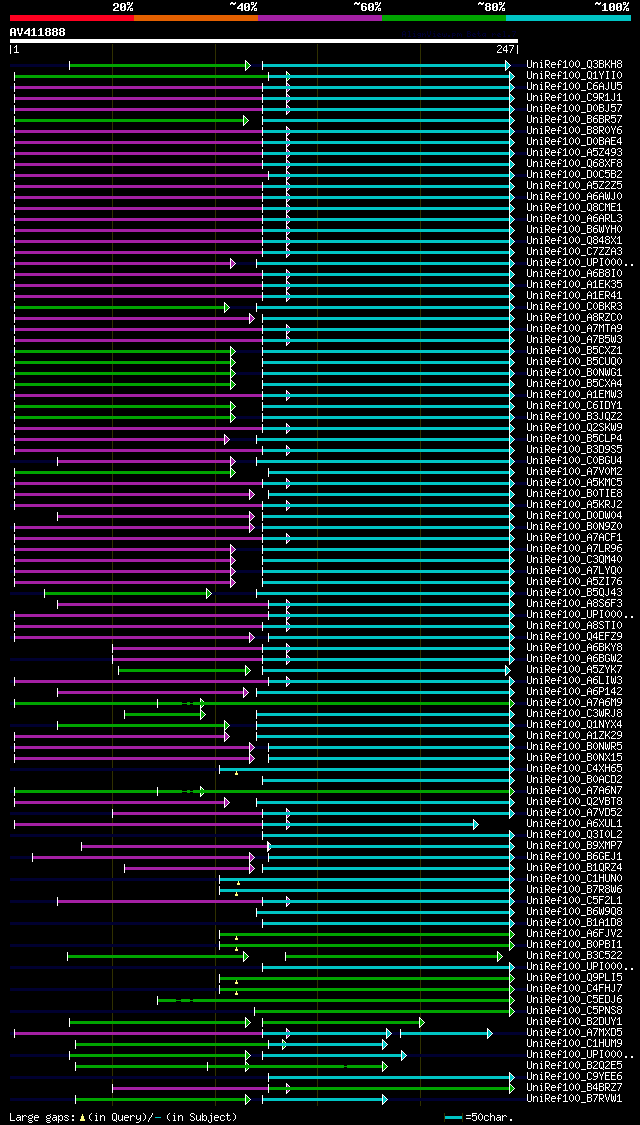640x1125 pixels.
Task: Click the white query sequence bar
Action: tap(263, 41)
